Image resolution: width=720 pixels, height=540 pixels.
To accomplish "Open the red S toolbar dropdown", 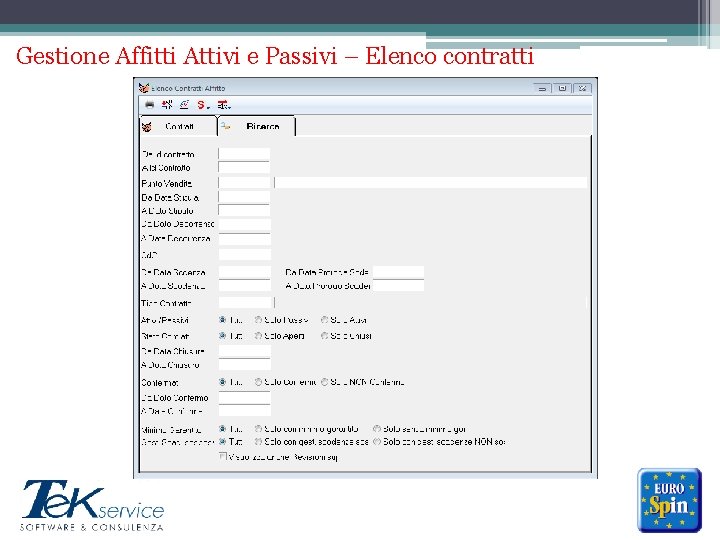I will click(x=208, y=107).
